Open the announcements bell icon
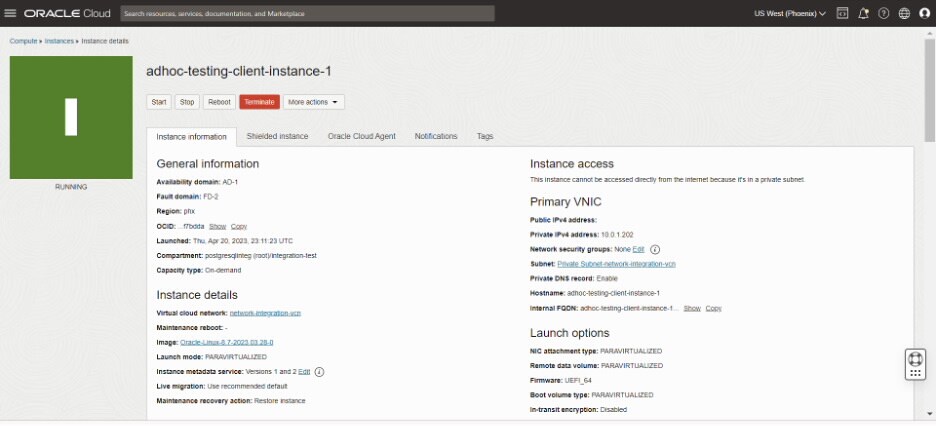Screen dimensions: 936x426 (863, 13)
